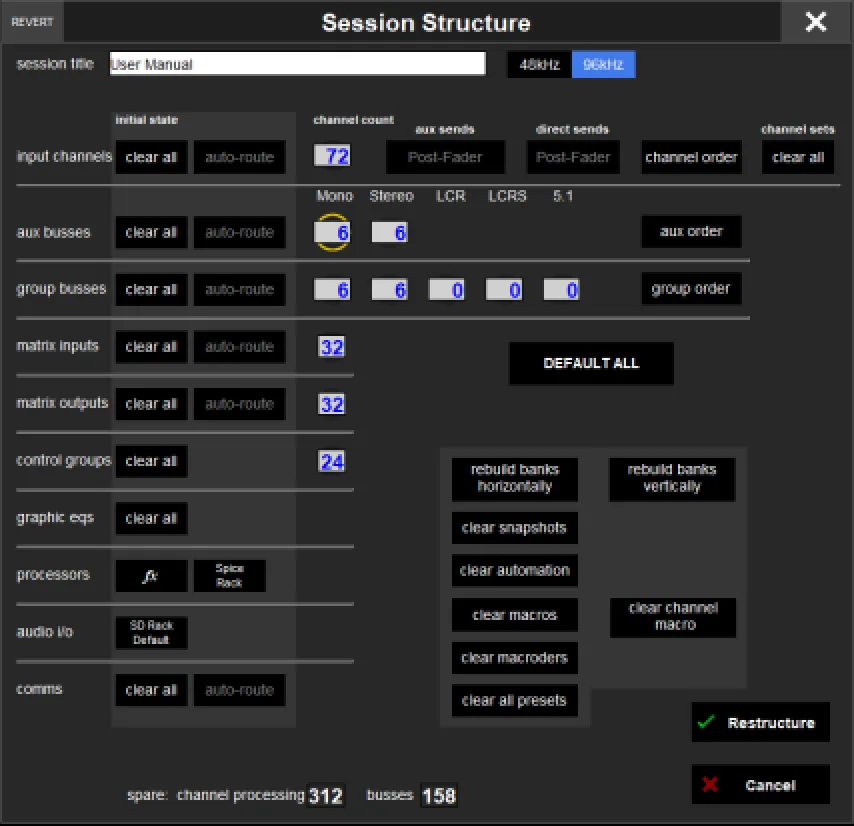Clear all matrix outputs
Screen dimensions: 854x826
[x=151, y=404]
